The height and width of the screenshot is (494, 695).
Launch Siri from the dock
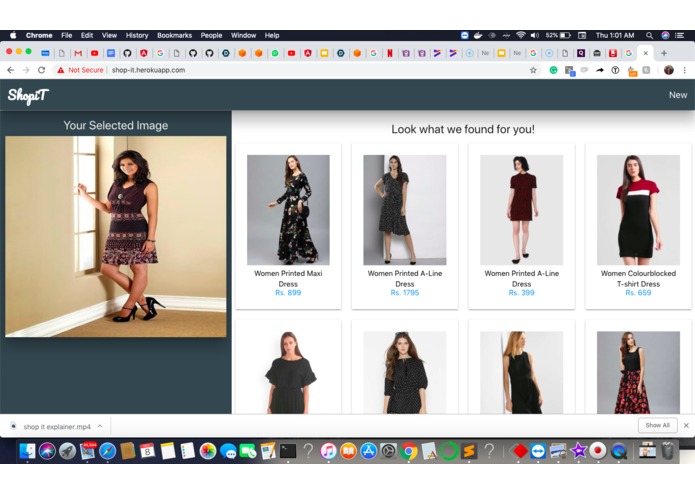(47, 451)
